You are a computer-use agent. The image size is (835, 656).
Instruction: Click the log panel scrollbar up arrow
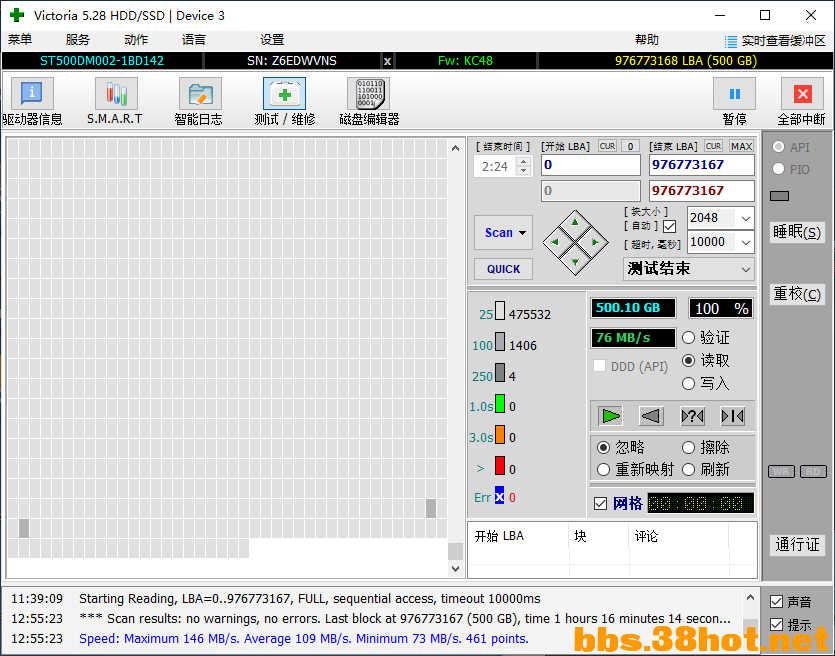pos(750,597)
